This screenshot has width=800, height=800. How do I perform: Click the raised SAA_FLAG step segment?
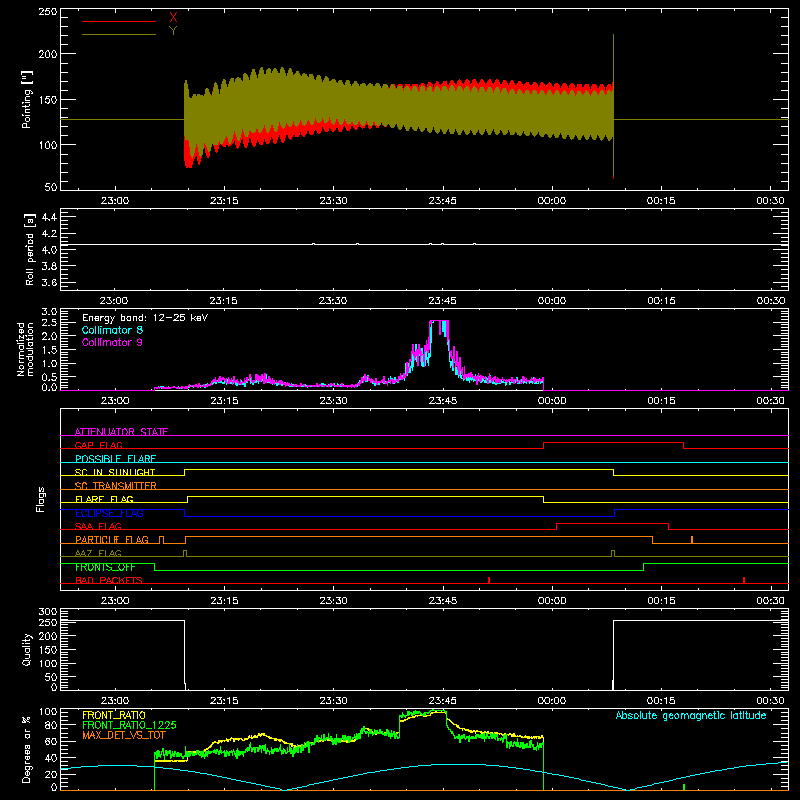tap(612, 524)
